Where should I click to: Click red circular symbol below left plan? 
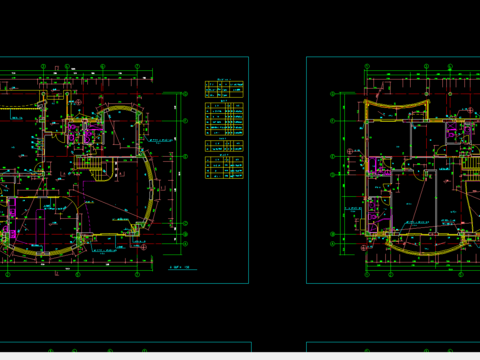[144, 247]
